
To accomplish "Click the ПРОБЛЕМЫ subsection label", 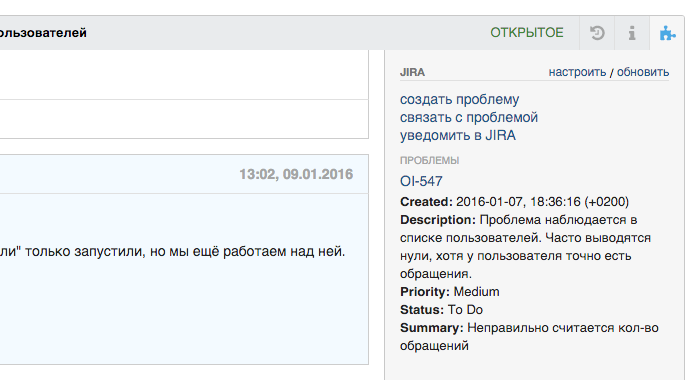I will tap(429, 160).
